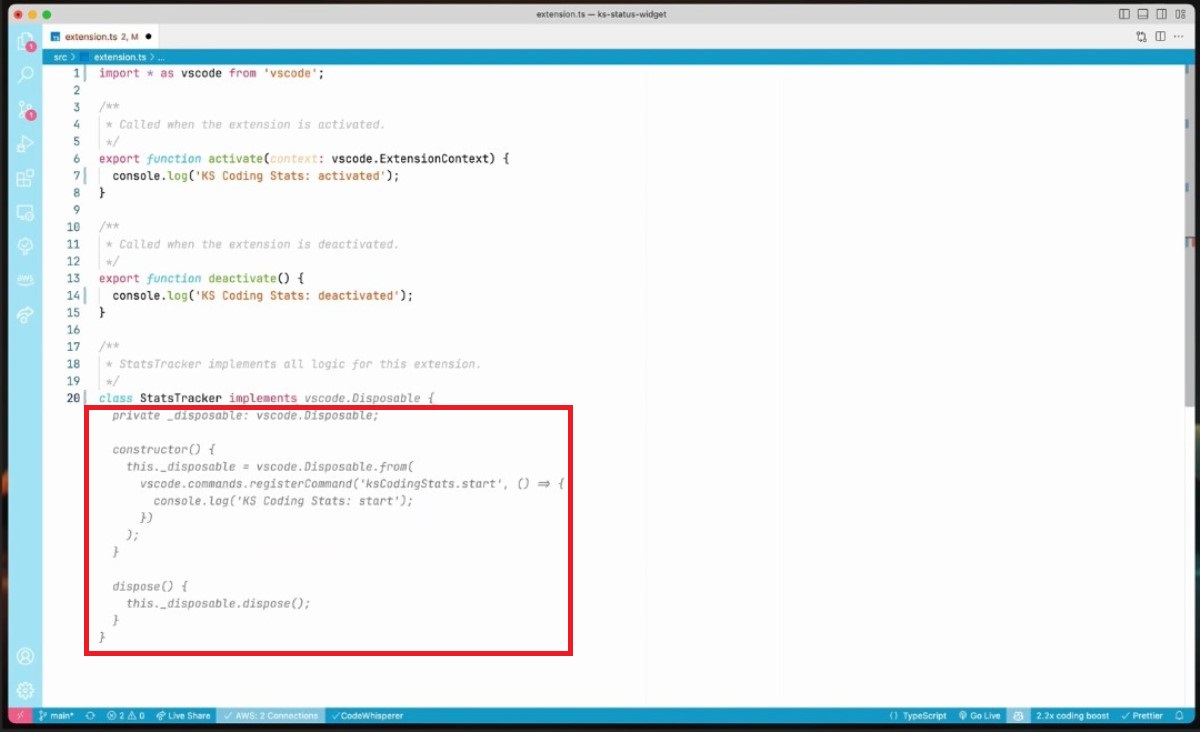Open the Run and Debug view
This screenshot has height=732, width=1200.
pos(26,144)
